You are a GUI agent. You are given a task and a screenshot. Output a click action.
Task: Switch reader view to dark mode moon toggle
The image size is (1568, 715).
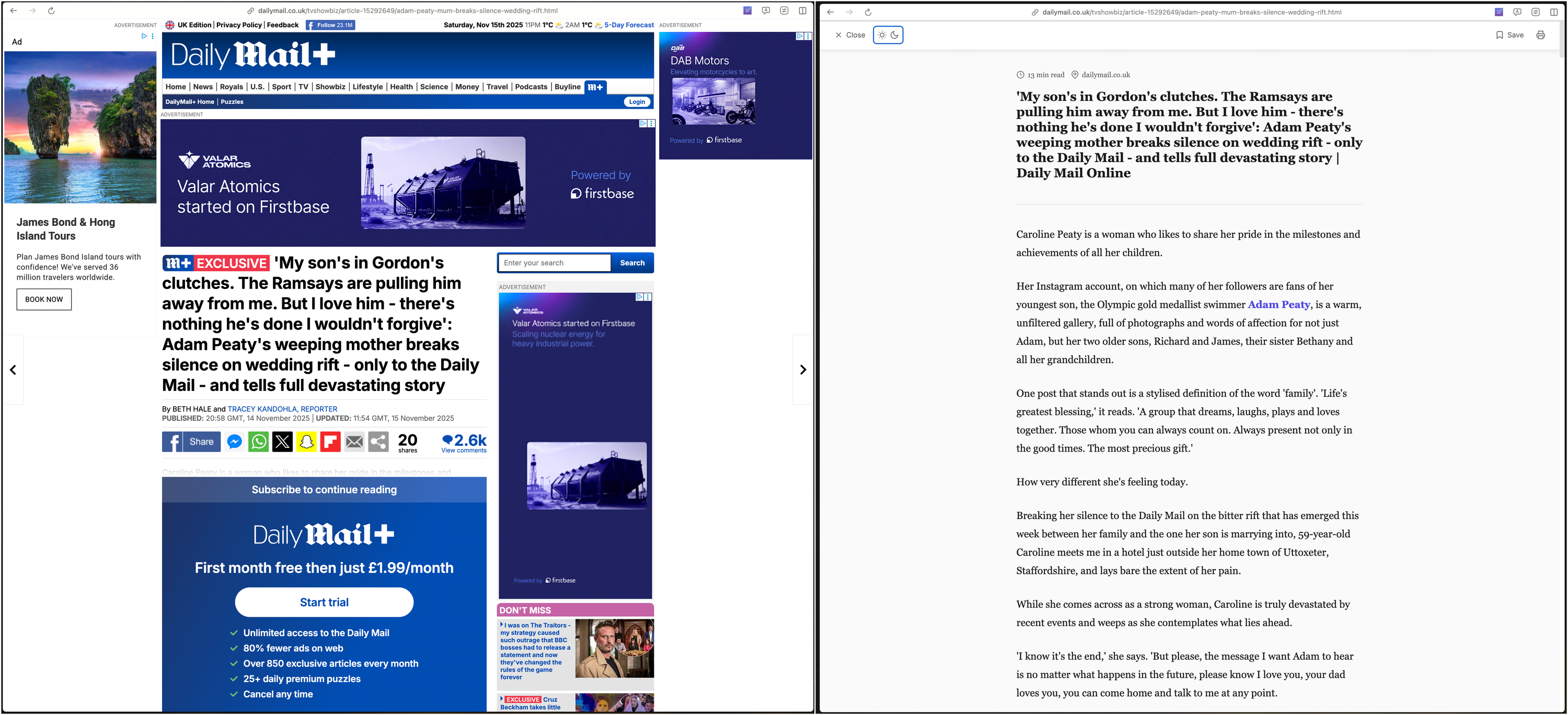click(x=895, y=36)
